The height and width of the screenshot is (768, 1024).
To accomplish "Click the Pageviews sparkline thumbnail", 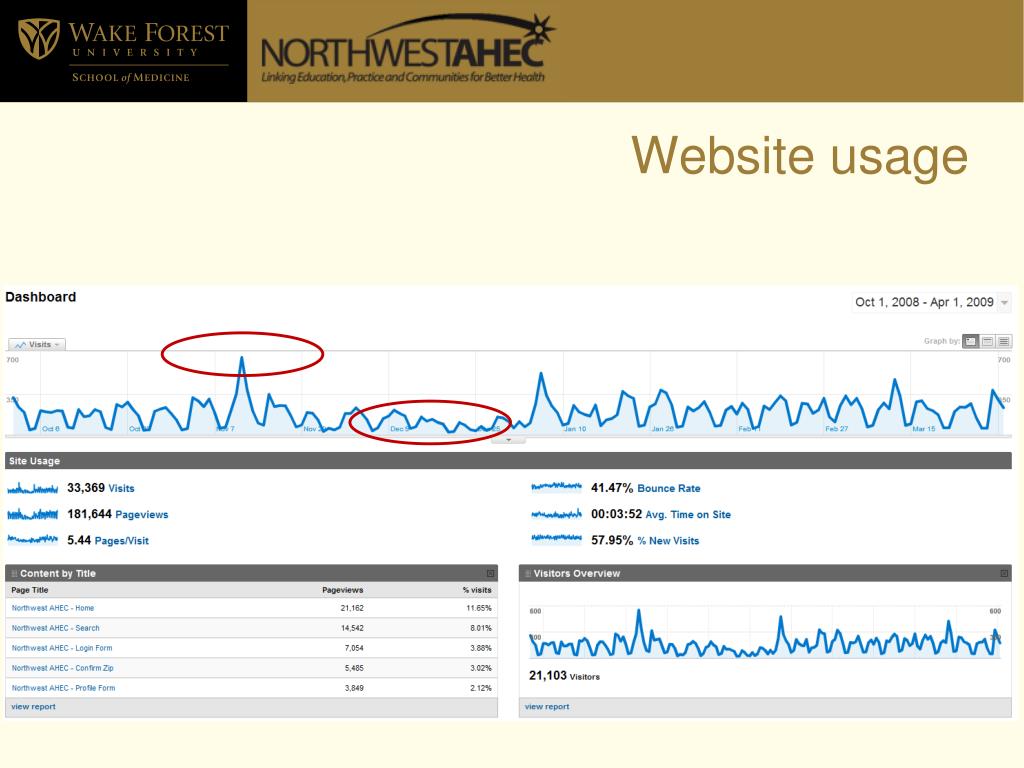I will (x=33, y=514).
